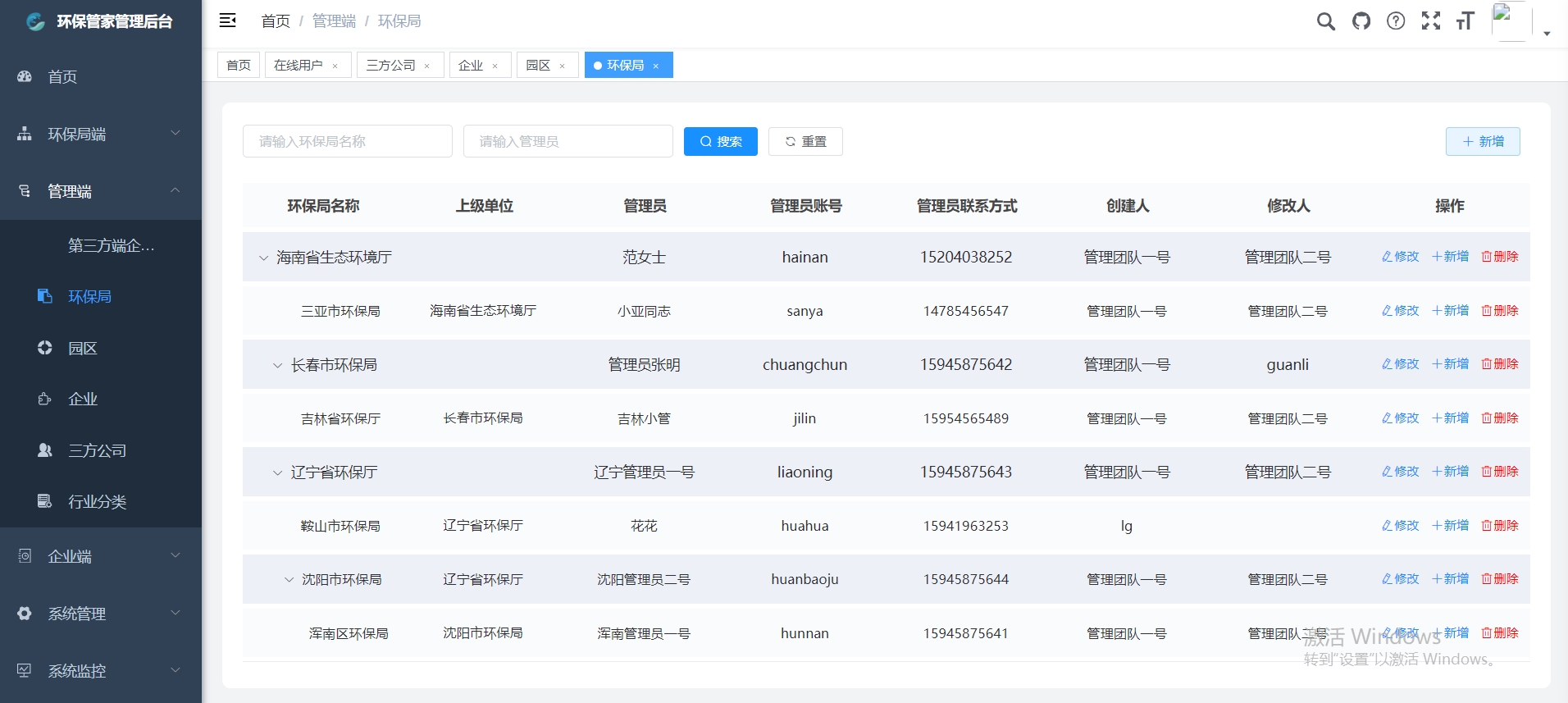1568x703 pixels.
Task: Click the 三方公司 sidebar item icon
Action: coord(45,450)
